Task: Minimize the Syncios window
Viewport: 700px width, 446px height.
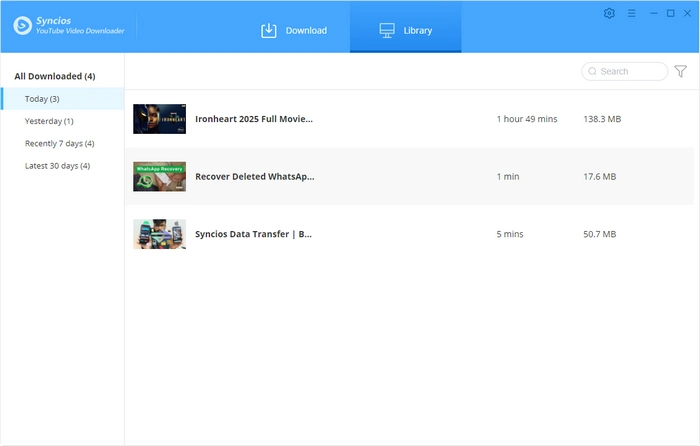Action: pos(652,13)
